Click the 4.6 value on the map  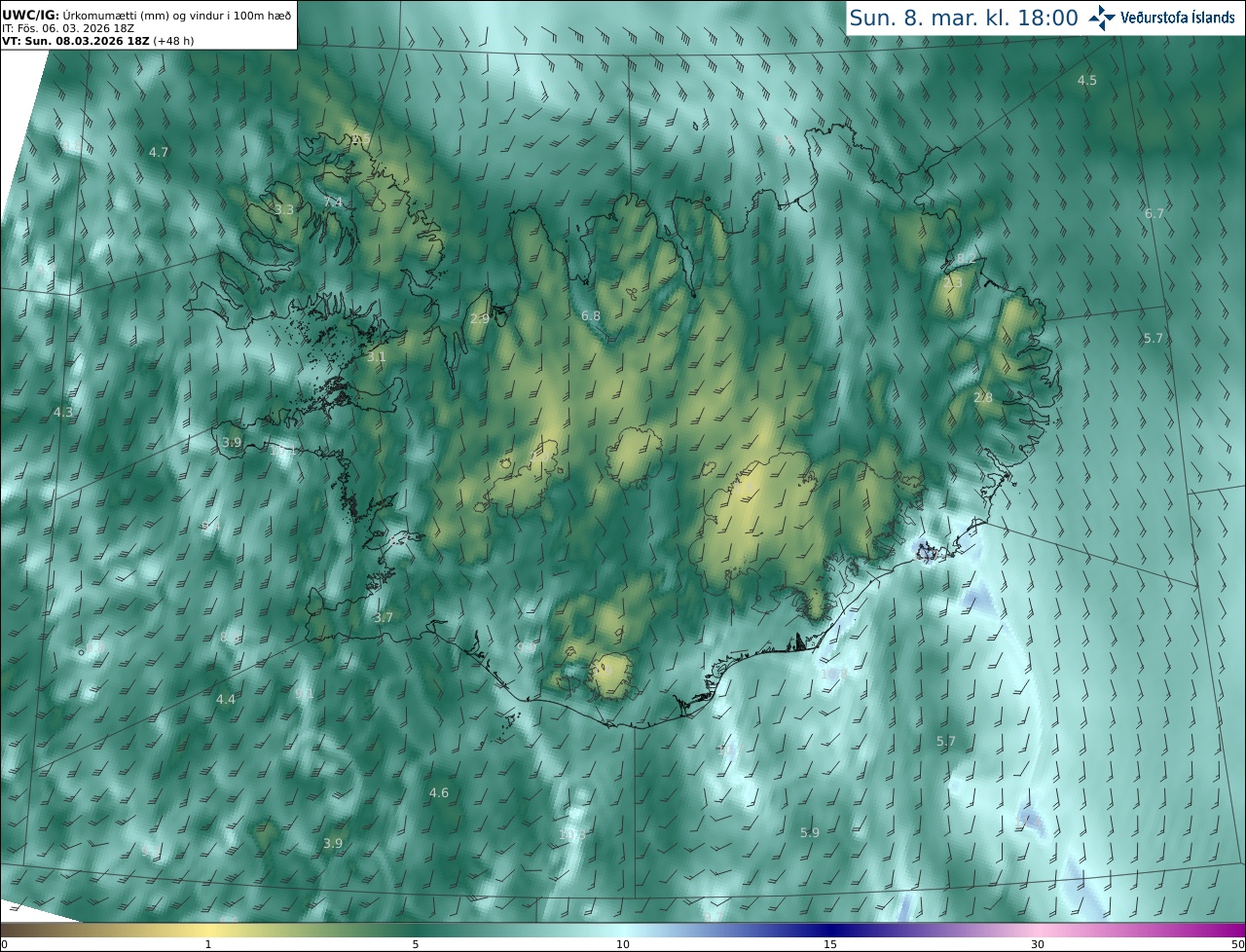click(x=439, y=793)
